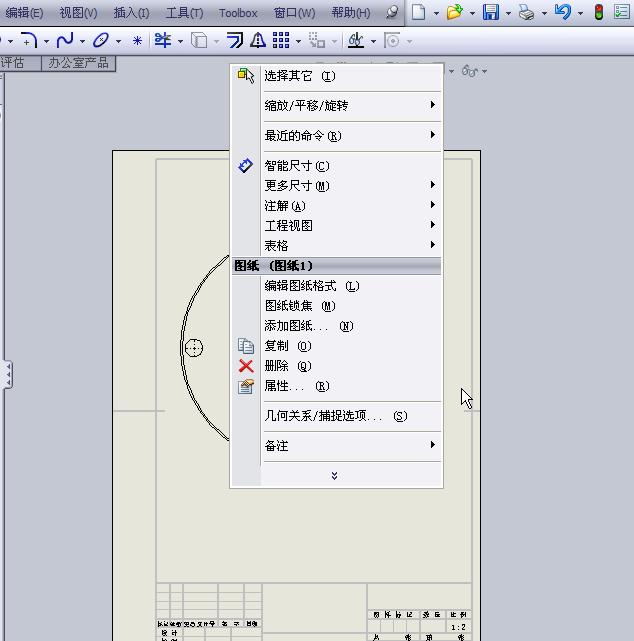This screenshot has width=634, height=641.
Task: Open Display/Delete Relations tool
Action: (356, 40)
